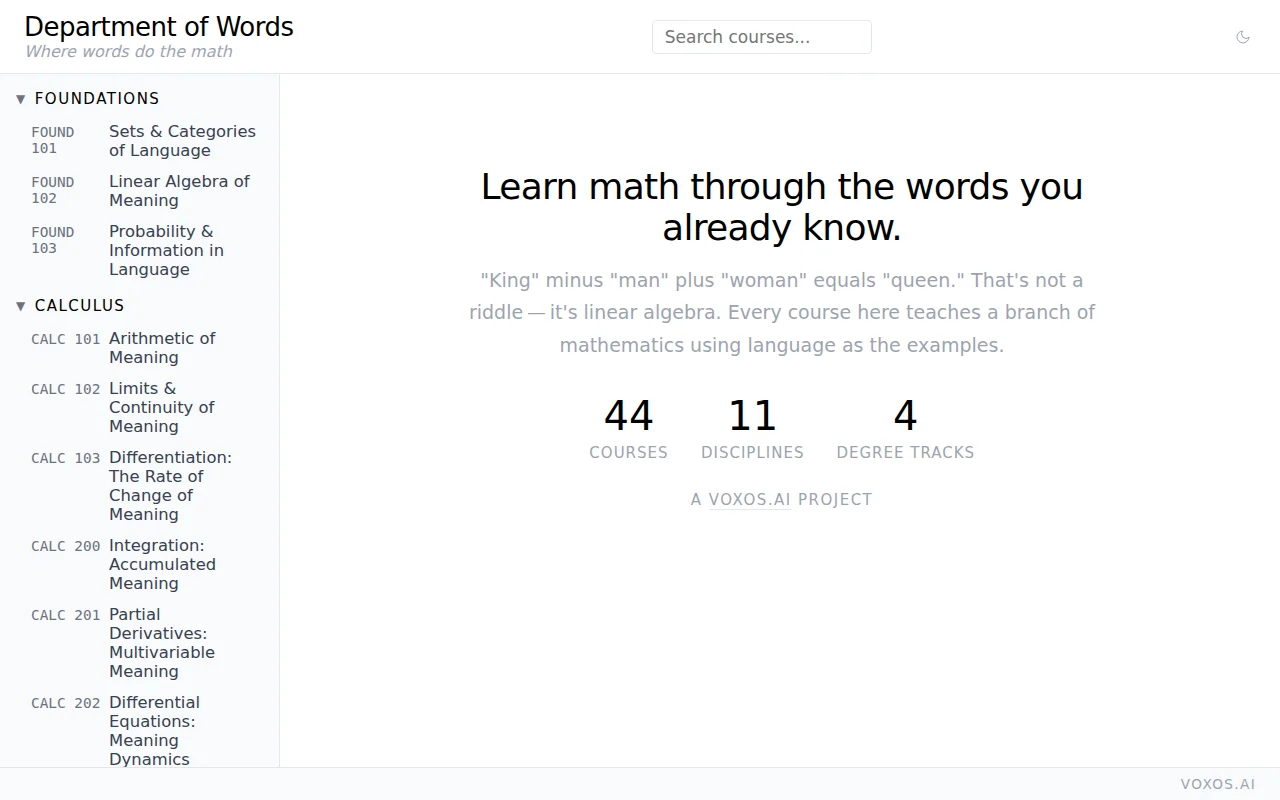
Task: Focus the Search courses field
Action: [x=762, y=37]
